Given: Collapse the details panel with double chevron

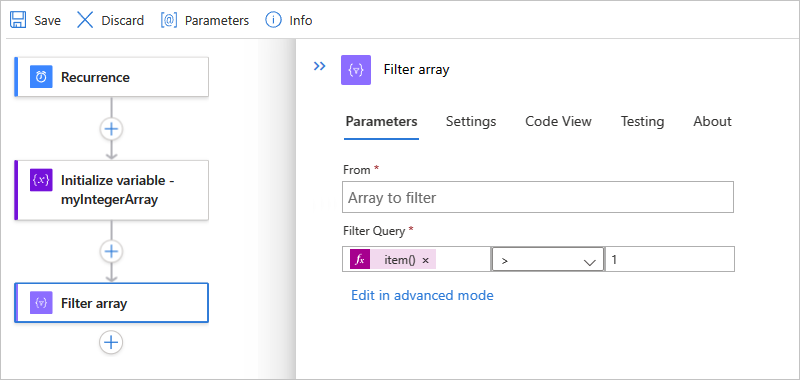Looking at the screenshot, I should (320, 66).
